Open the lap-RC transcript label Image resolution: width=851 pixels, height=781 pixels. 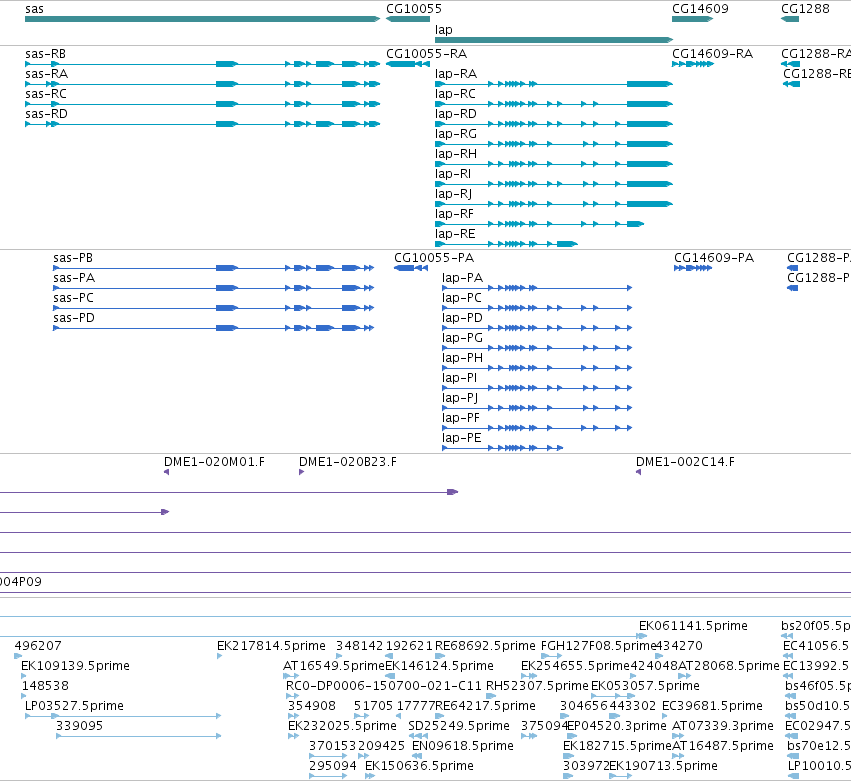click(455, 94)
